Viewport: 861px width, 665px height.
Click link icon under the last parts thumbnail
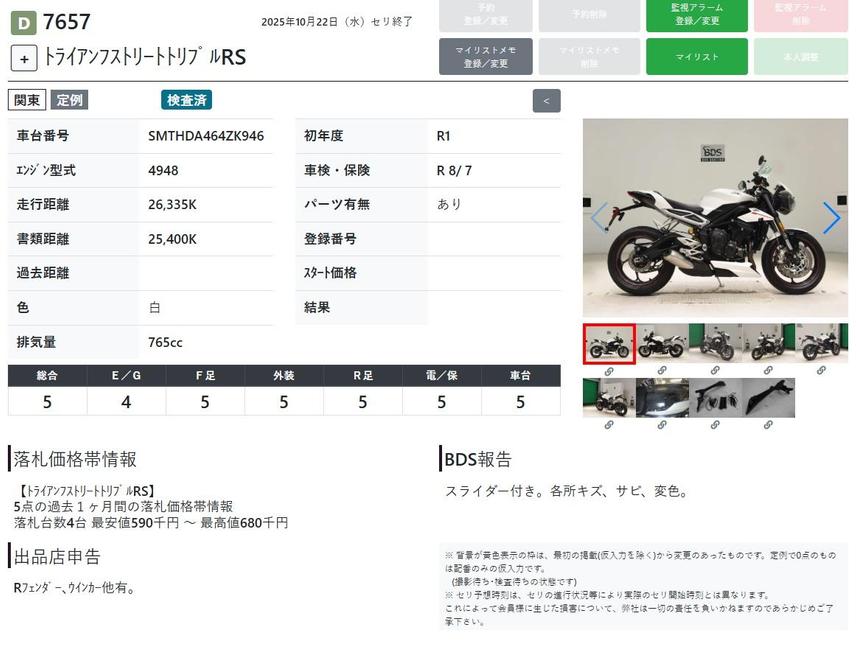768,425
